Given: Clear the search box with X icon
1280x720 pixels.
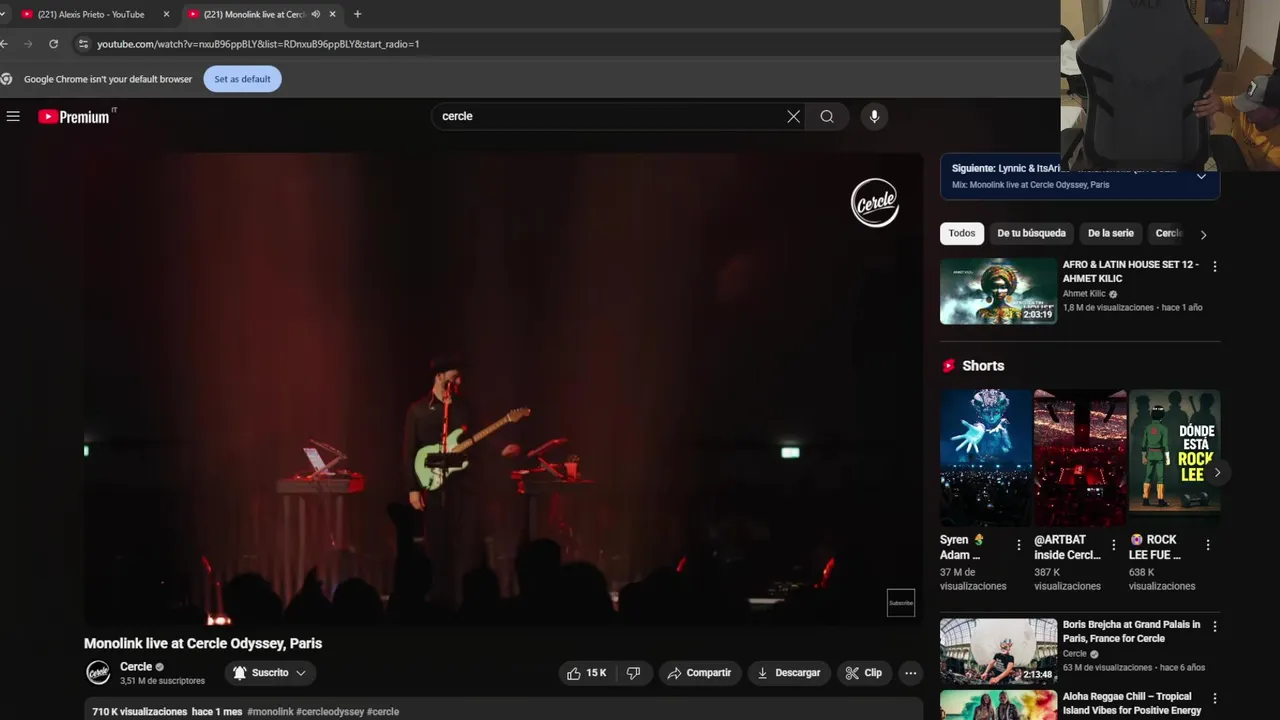Looking at the screenshot, I should pos(793,116).
